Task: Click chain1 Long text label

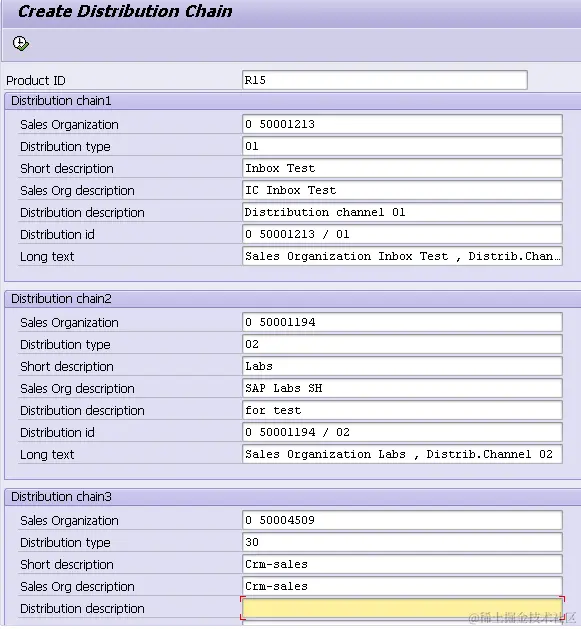Action: [47, 257]
